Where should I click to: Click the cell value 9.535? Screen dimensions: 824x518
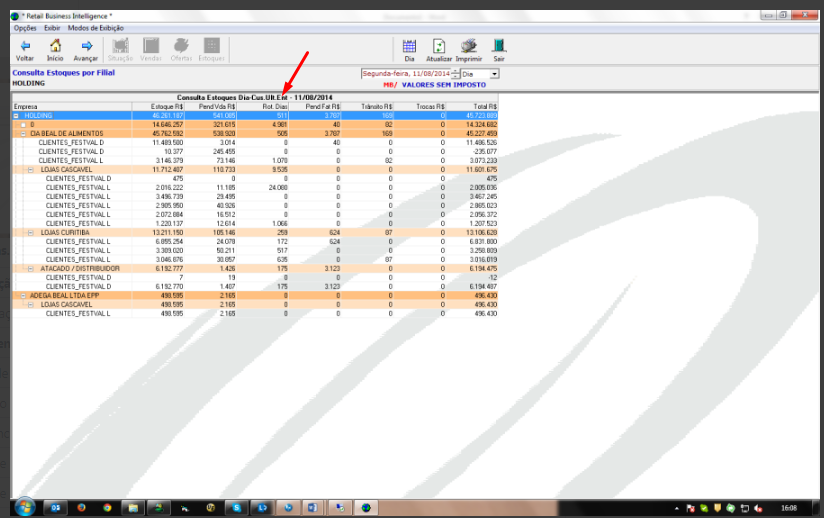(280, 170)
